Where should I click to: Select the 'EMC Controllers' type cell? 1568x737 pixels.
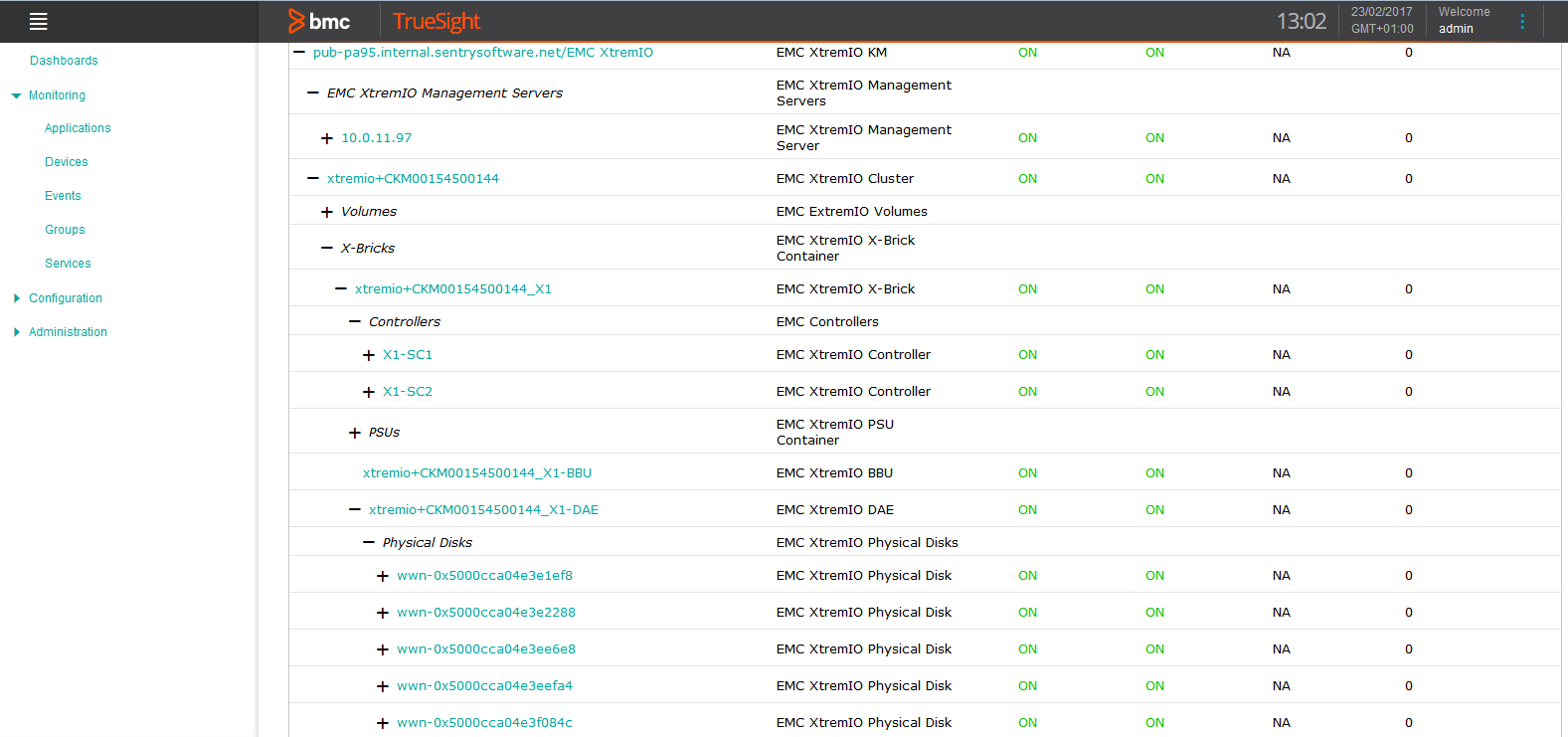coord(827,322)
